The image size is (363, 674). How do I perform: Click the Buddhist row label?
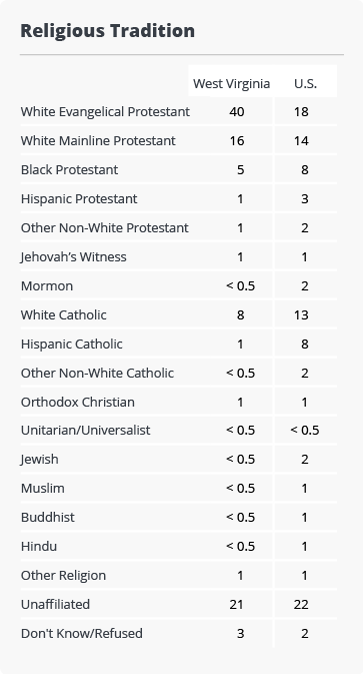pos(48,518)
